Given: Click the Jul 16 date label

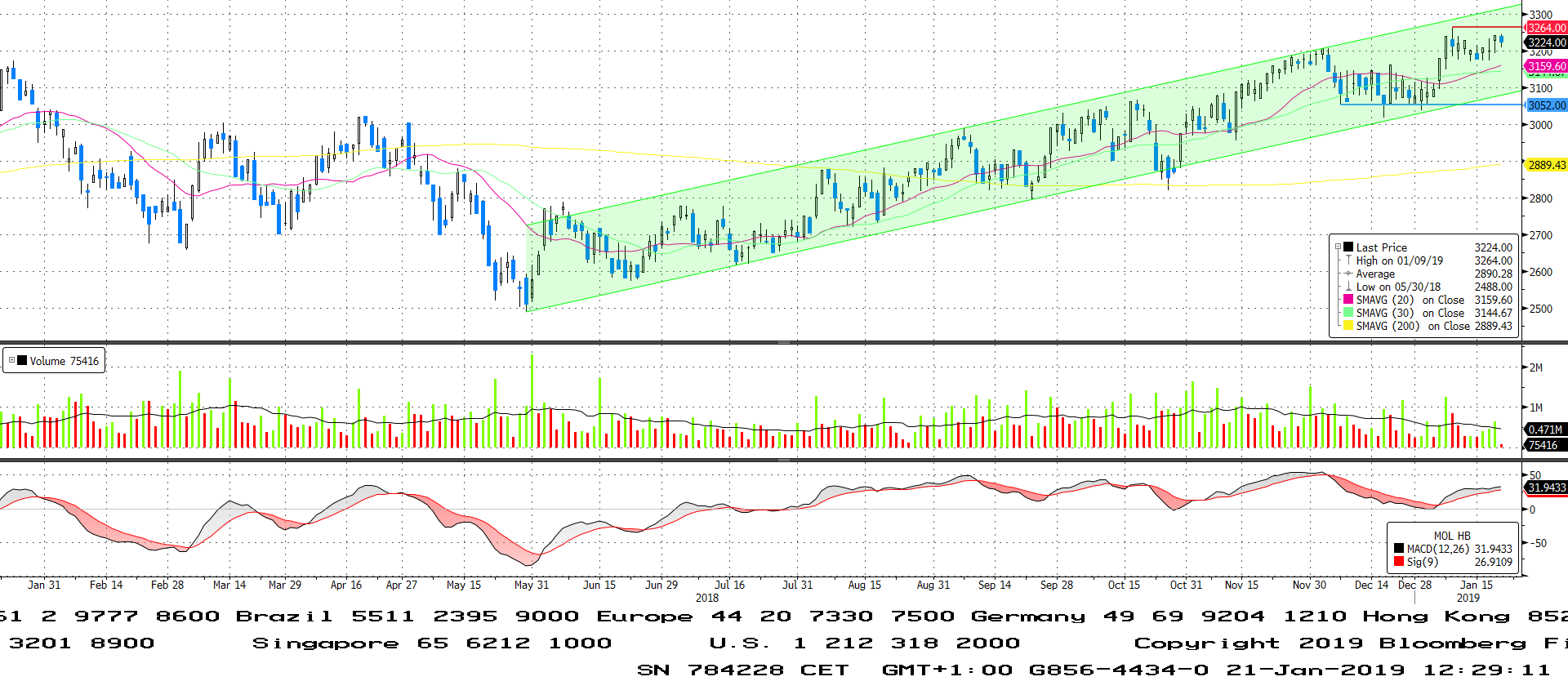Looking at the screenshot, I should click(x=729, y=585).
